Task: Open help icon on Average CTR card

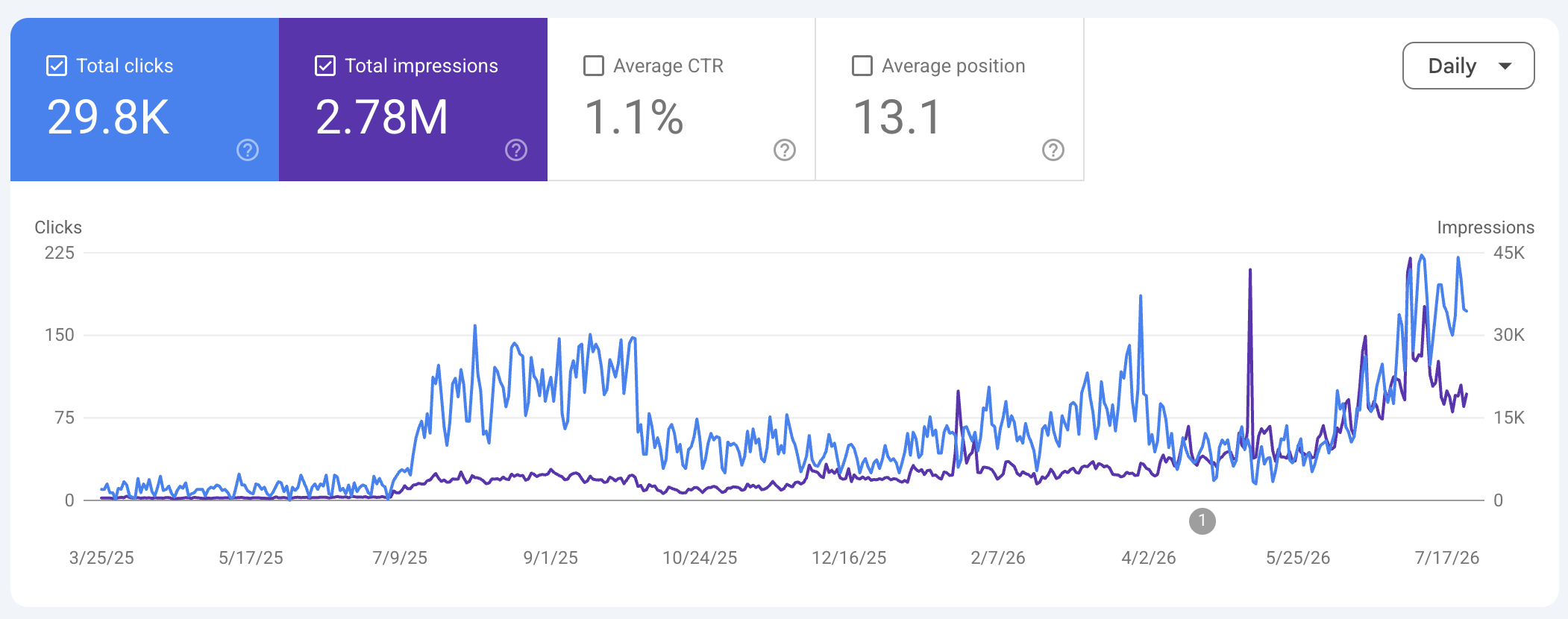Action: 785,150
